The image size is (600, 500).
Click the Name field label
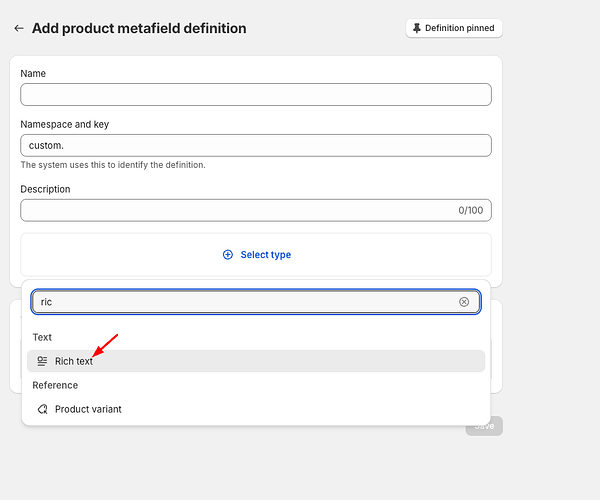pos(33,74)
